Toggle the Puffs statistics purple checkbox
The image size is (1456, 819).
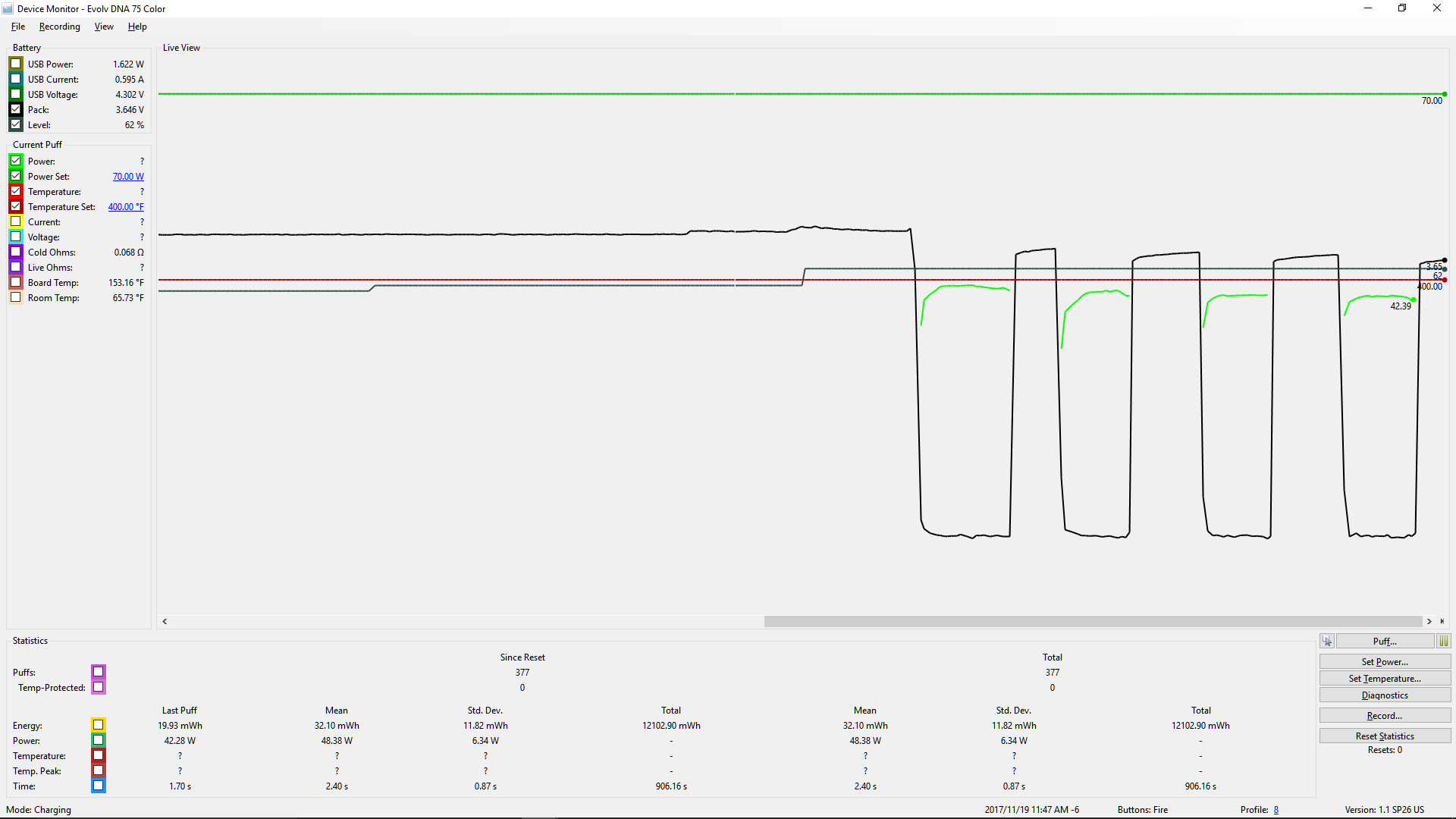tap(99, 672)
